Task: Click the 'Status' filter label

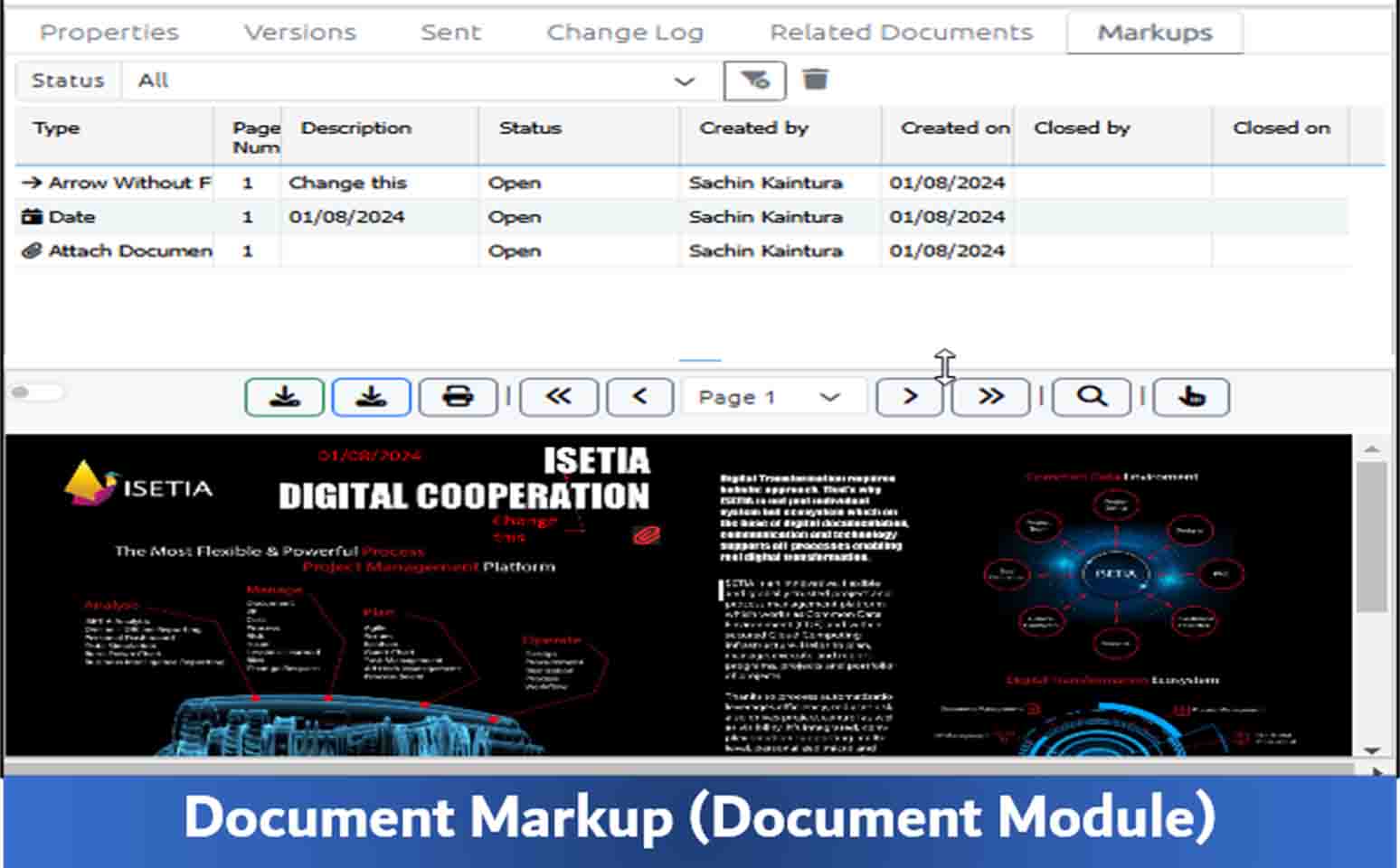Action: coord(68,80)
